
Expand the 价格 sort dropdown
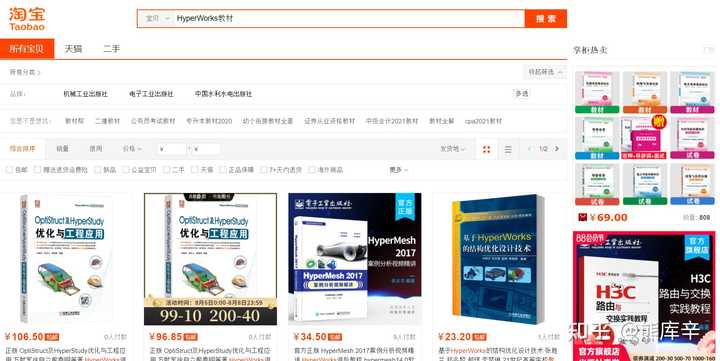point(132,149)
